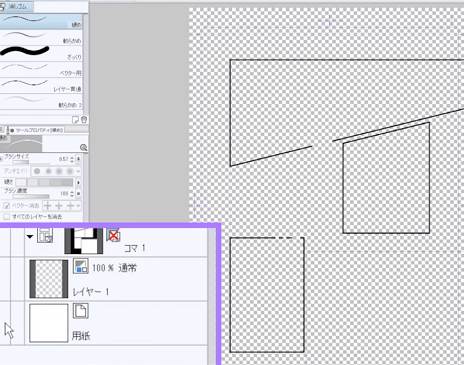Open the anti-aliasing dropdown arrow
The height and width of the screenshot is (365, 464).
point(78,171)
